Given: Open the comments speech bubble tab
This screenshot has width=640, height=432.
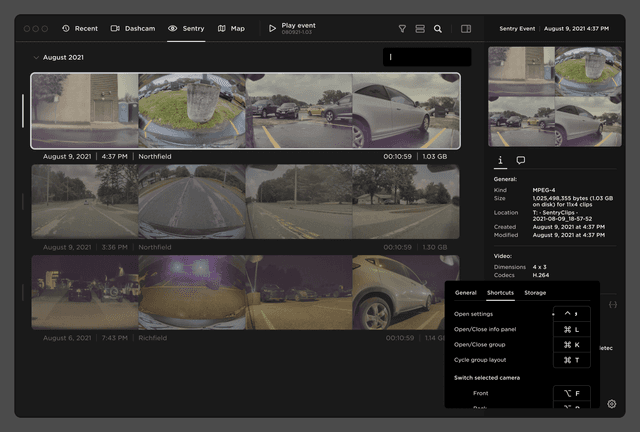Looking at the screenshot, I should pos(521,160).
